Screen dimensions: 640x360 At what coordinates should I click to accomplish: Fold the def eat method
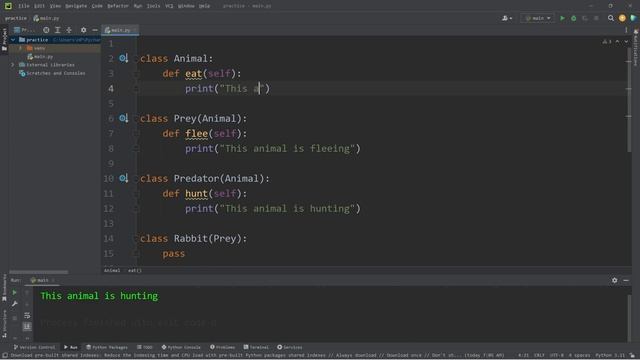(x=136, y=73)
